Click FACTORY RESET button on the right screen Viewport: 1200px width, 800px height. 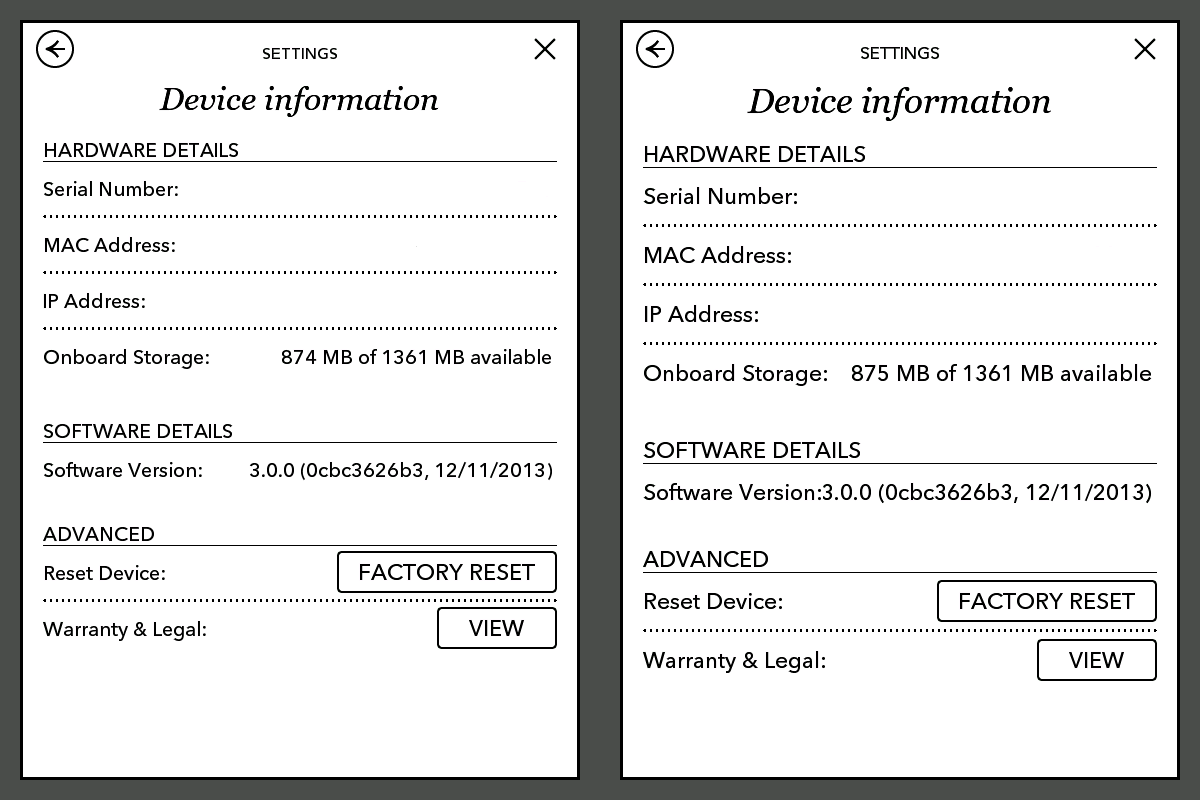tap(1046, 601)
